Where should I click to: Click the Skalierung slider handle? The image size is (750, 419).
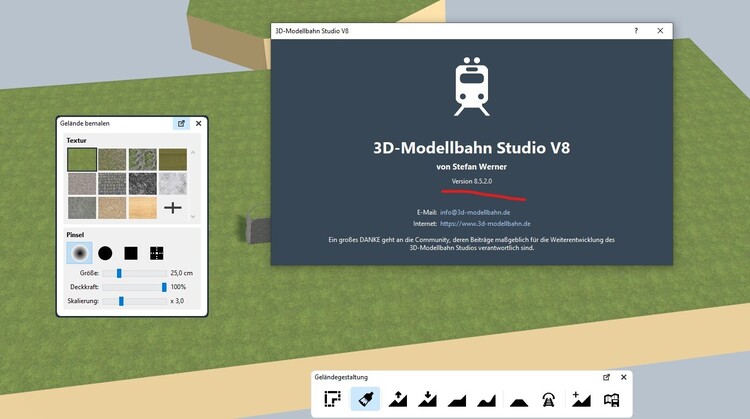pyautogui.click(x=121, y=301)
